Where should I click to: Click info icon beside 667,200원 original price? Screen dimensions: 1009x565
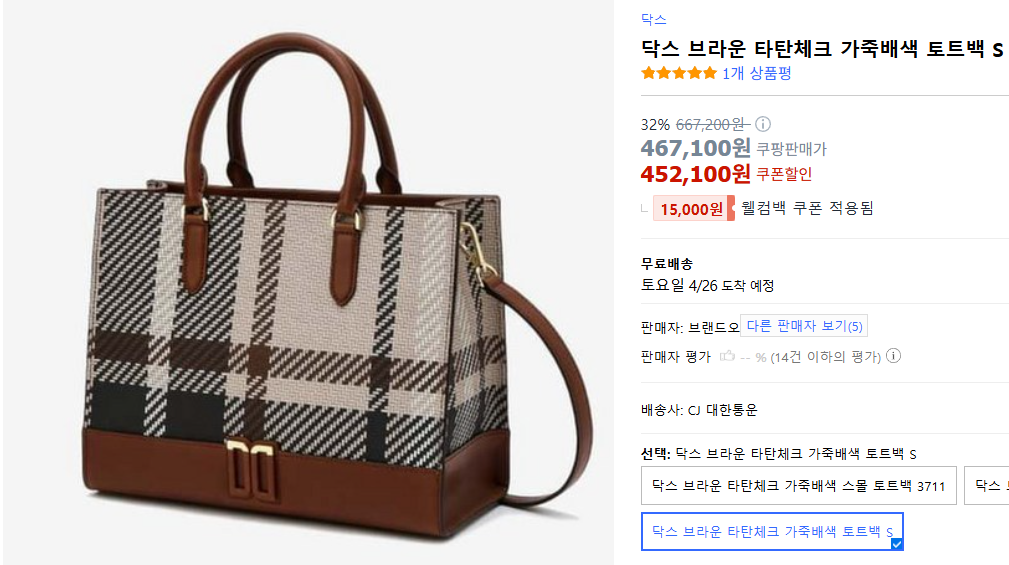pos(763,124)
